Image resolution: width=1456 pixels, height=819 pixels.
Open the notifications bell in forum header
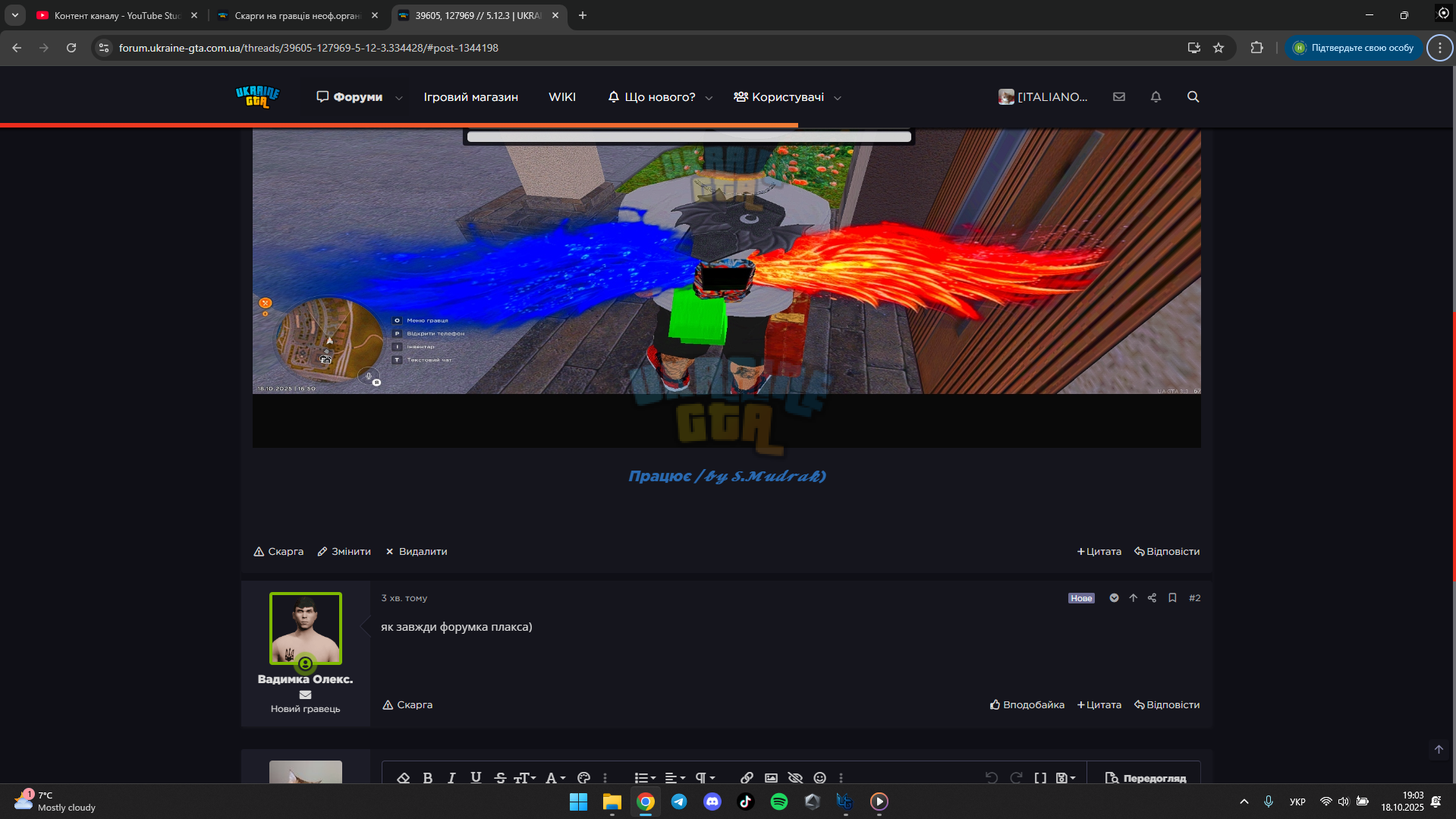[1156, 97]
